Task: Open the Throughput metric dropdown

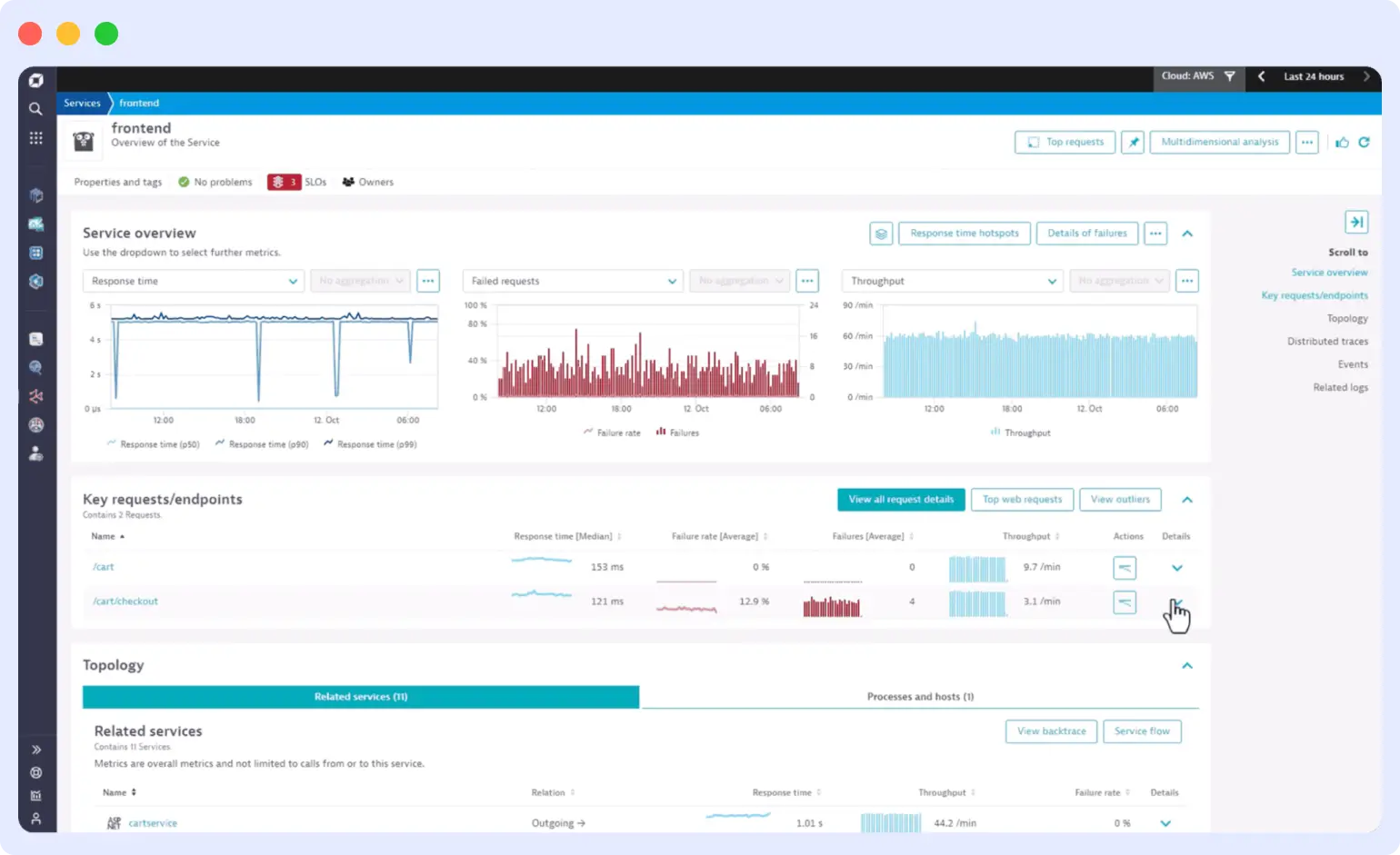Action: (x=951, y=281)
